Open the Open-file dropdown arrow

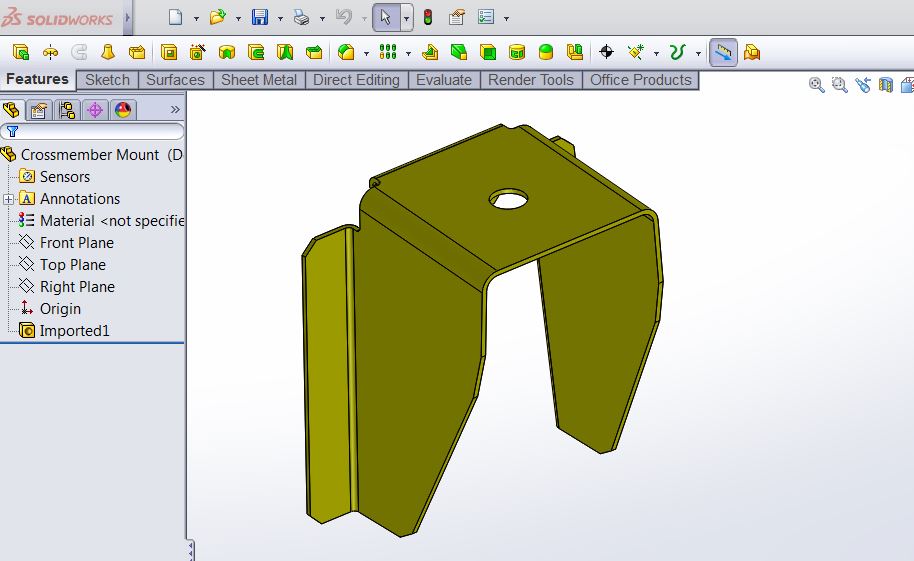tap(238, 18)
